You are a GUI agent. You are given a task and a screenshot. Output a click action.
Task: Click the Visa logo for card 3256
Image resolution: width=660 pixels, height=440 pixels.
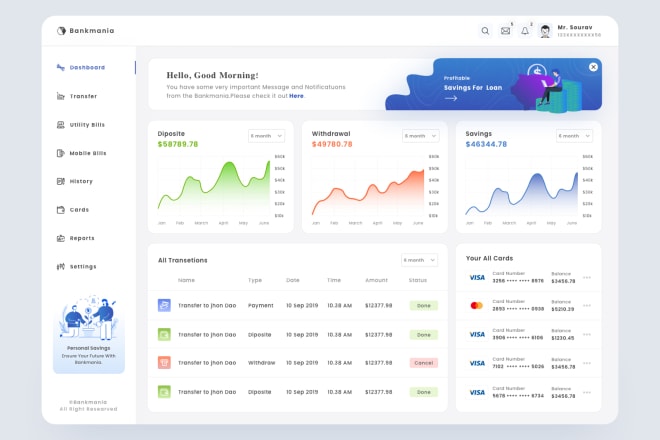coord(477,277)
